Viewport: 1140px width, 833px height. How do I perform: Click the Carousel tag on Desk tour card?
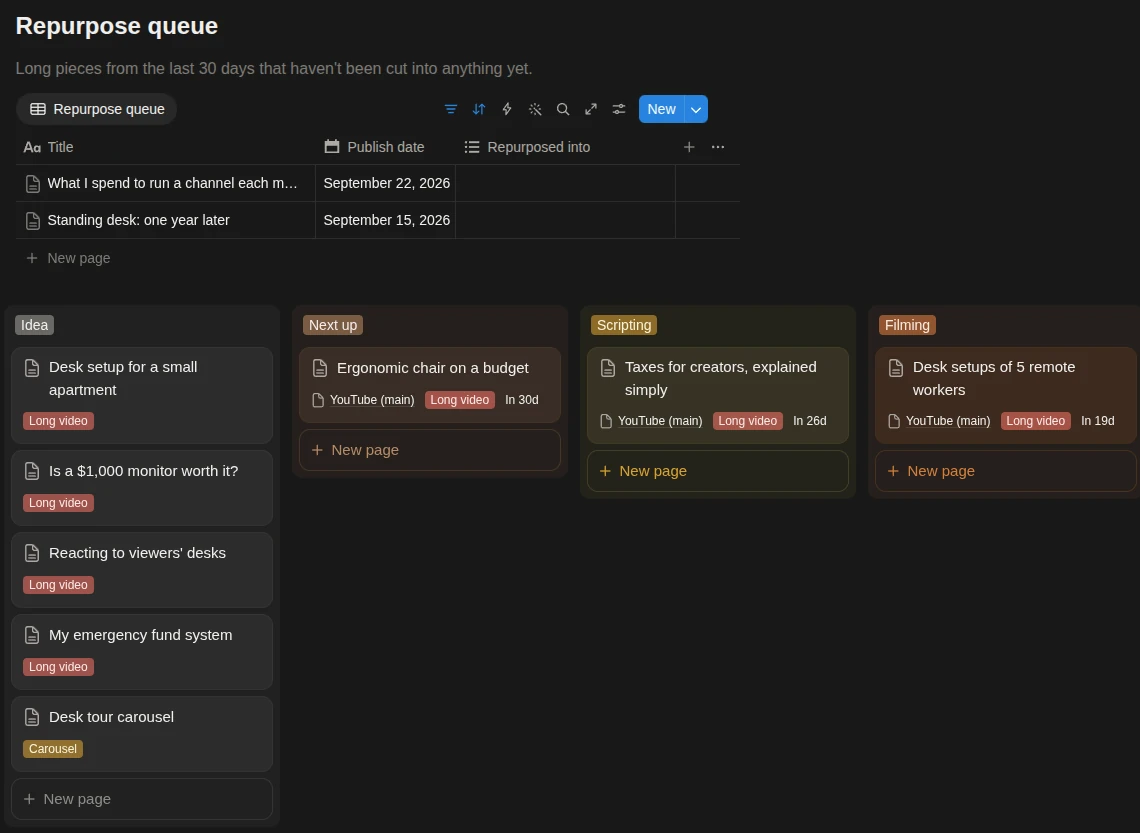(52, 749)
